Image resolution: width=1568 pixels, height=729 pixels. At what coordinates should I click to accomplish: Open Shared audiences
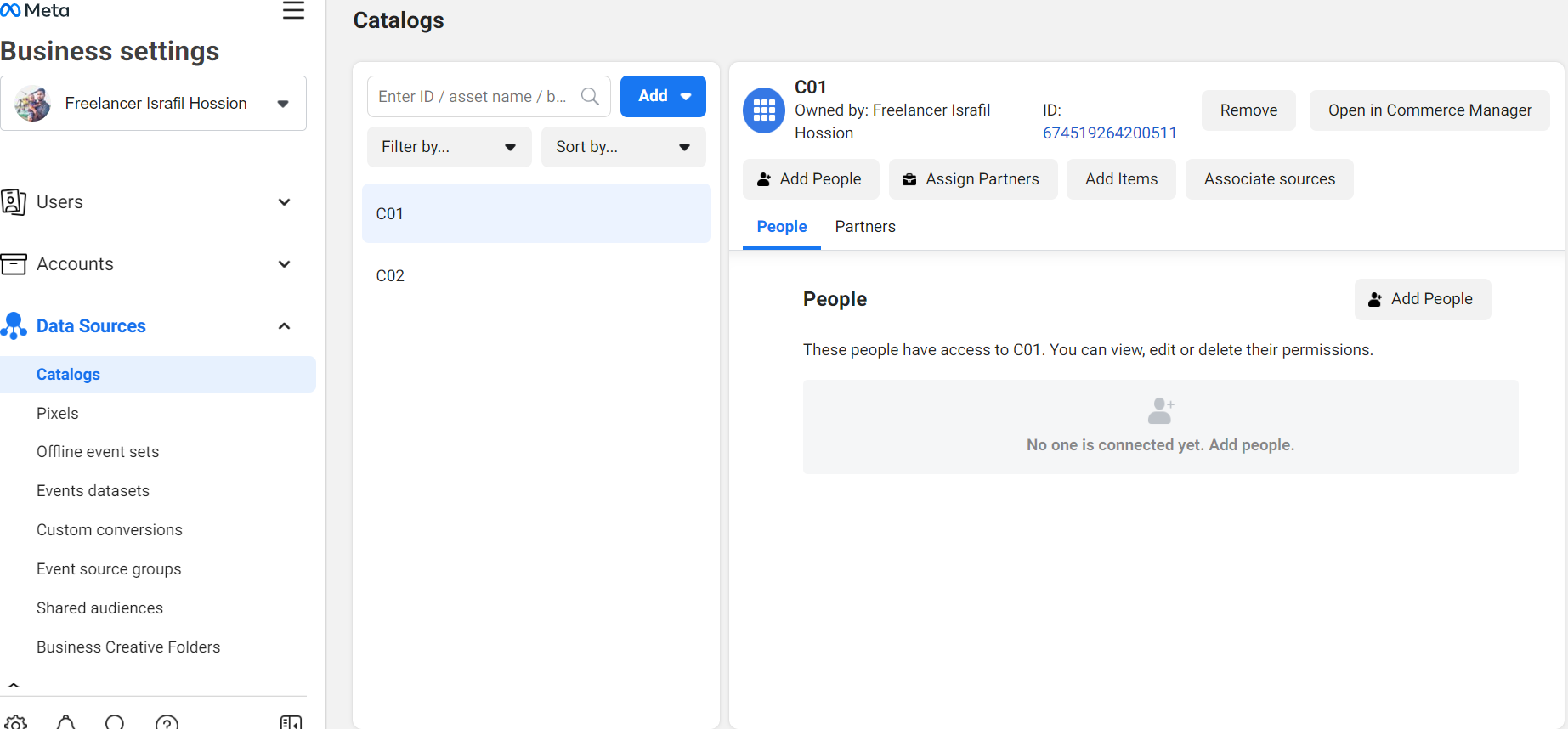click(99, 608)
